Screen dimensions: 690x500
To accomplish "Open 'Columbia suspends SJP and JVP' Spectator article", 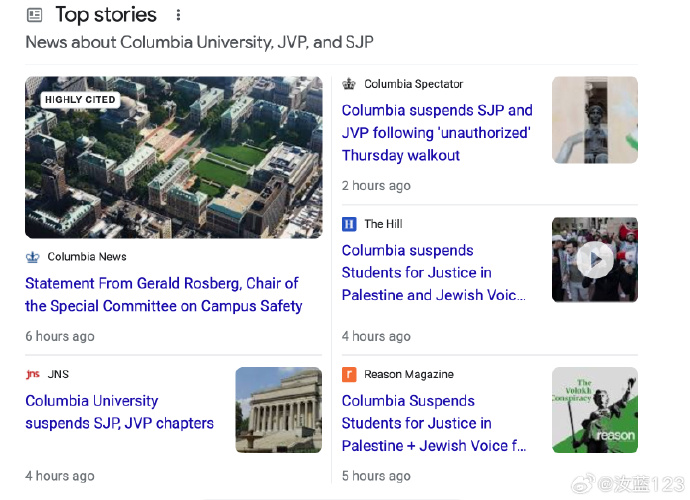I will click(x=437, y=133).
